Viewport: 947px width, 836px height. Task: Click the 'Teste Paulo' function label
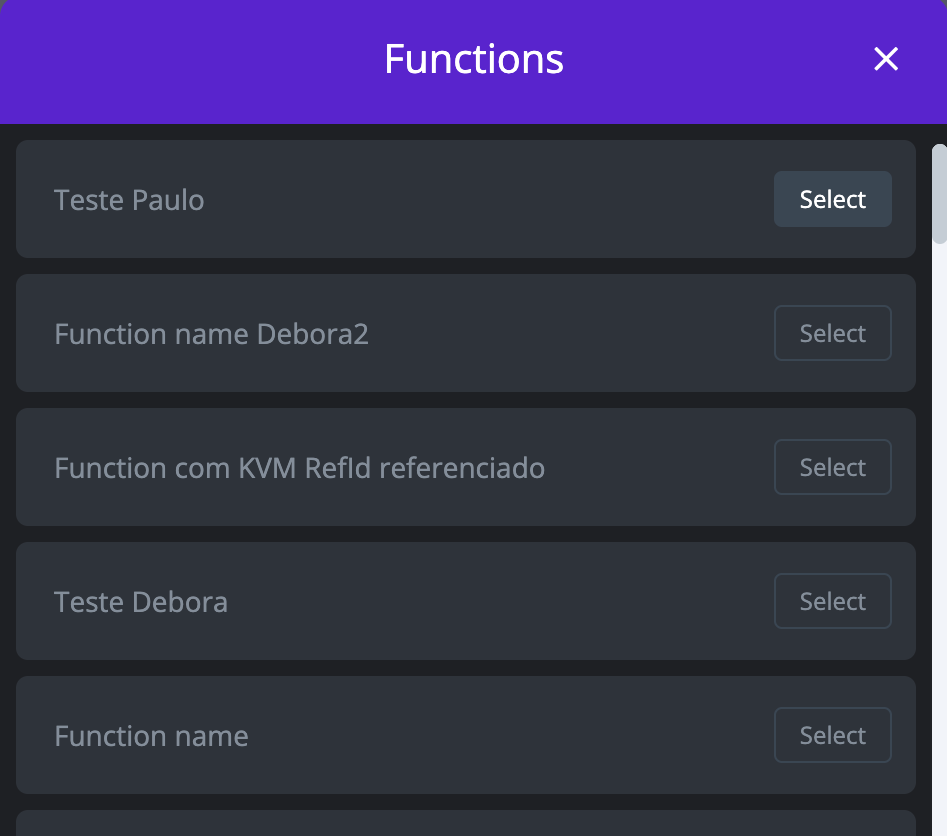tap(129, 200)
